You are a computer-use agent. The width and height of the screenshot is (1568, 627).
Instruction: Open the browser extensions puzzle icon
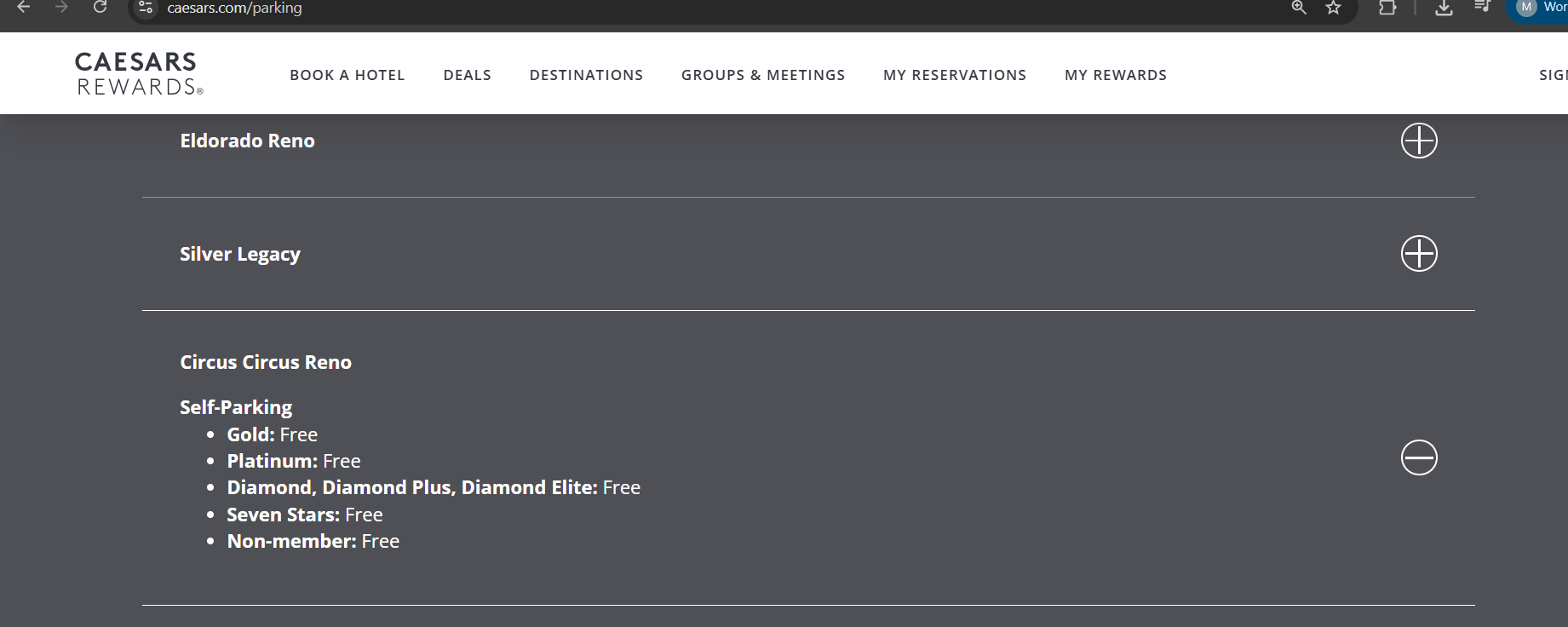coord(1387,8)
